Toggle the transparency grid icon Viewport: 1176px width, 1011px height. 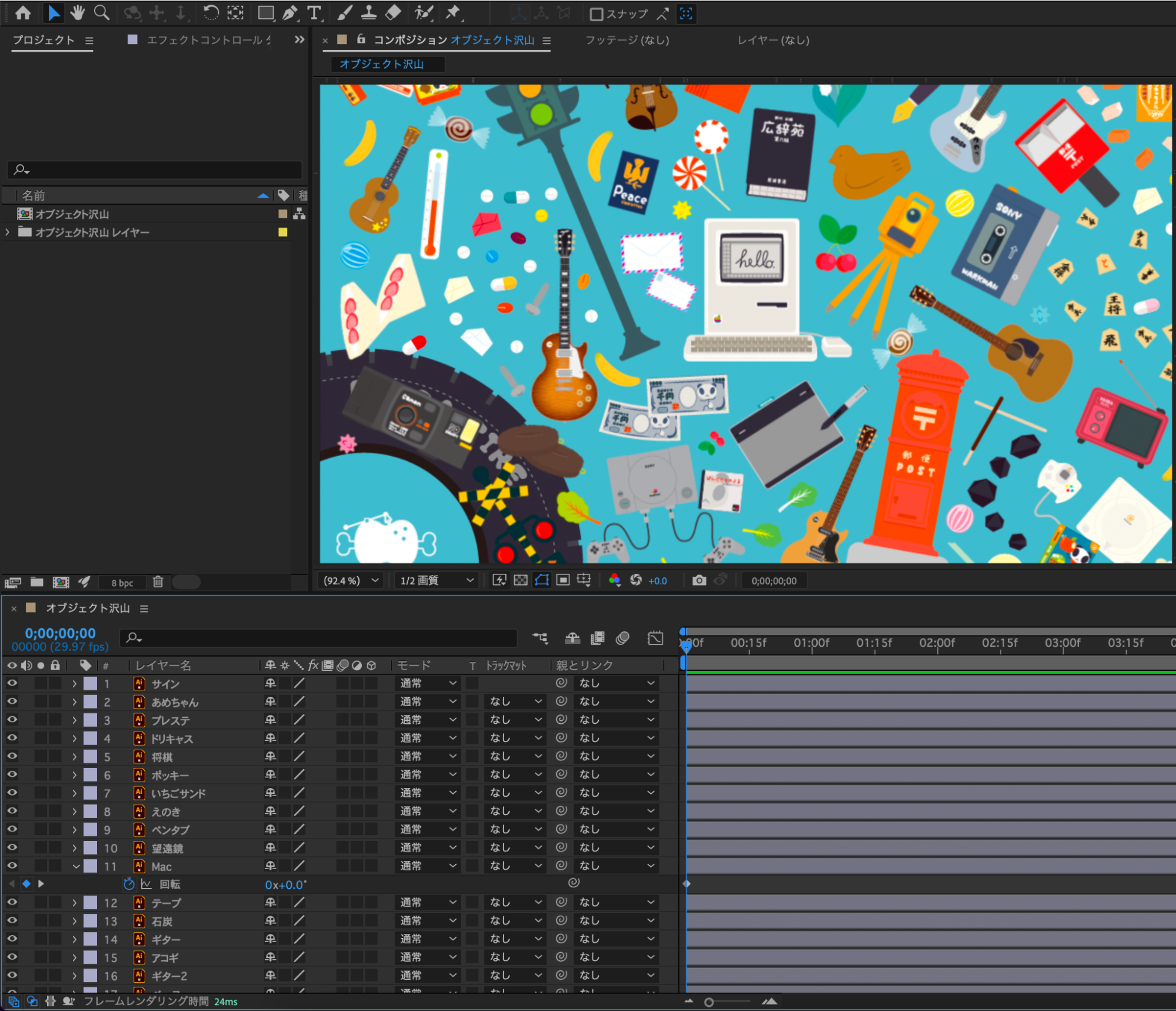[521, 580]
